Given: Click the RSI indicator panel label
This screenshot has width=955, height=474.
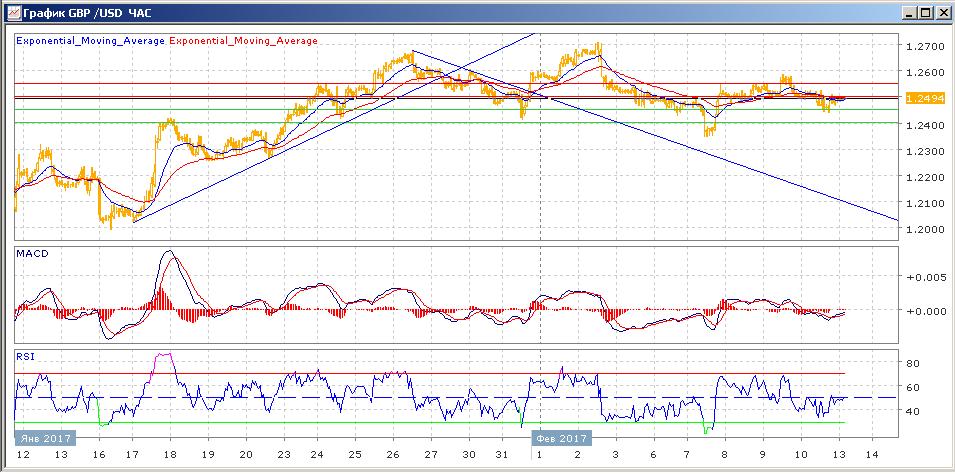Looking at the screenshot, I should coord(24,355).
